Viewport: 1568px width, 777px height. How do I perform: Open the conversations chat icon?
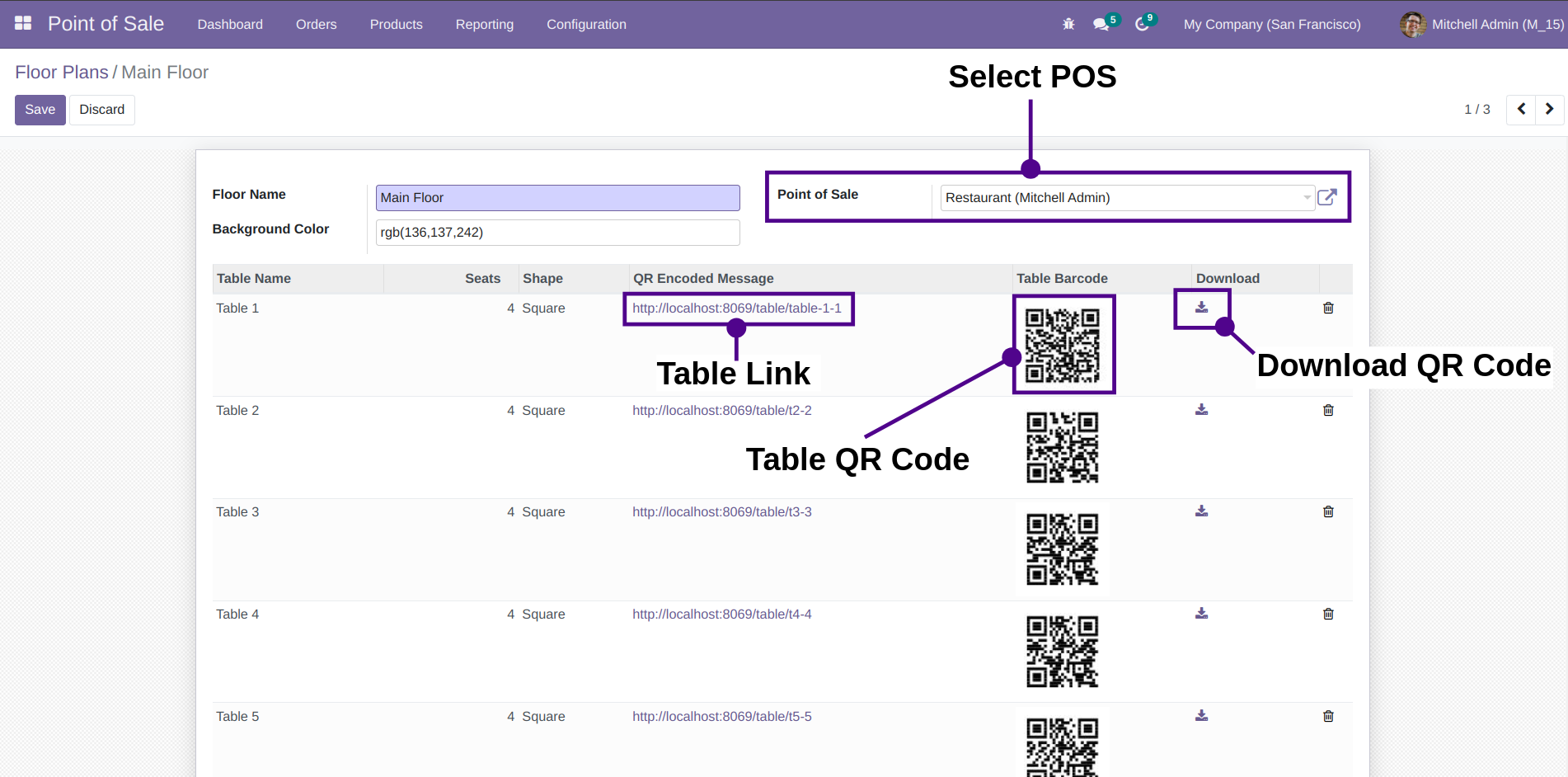(1101, 25)
